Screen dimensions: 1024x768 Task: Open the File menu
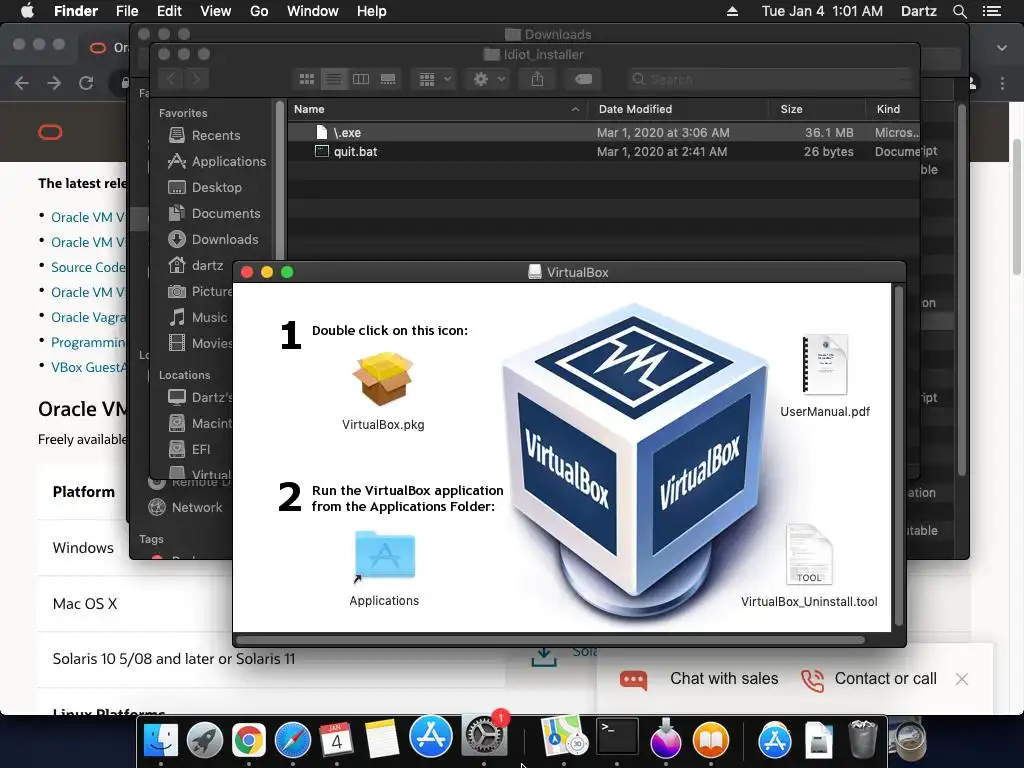tap(127, 11)
